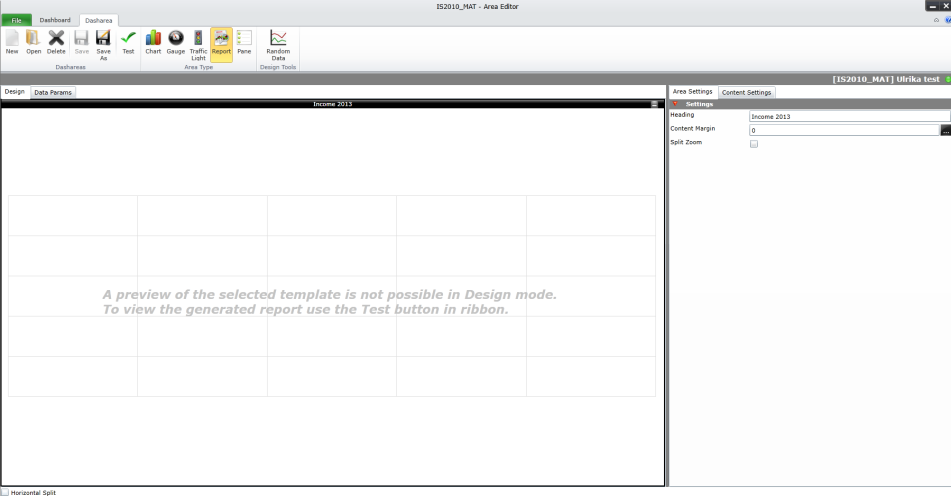
Task: Click the Heading input field
Action: [x=850, y=116]
